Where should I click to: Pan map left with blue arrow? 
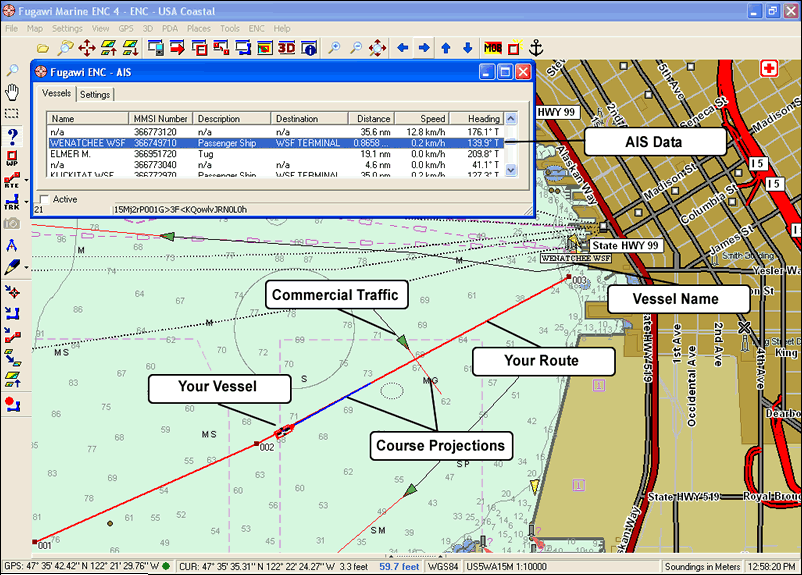coord(402,48)
